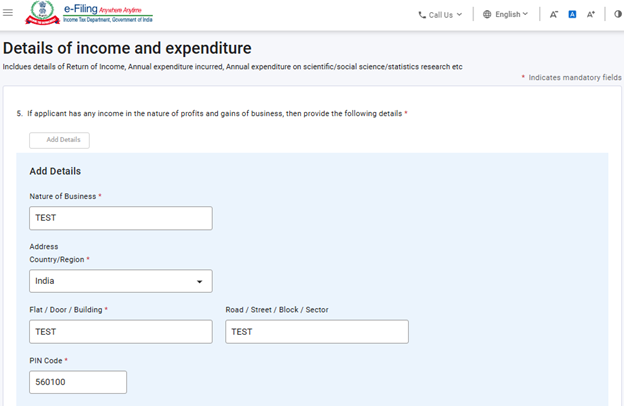
Task: Click the Add Details section heading
Action: [x=55, y=171]
